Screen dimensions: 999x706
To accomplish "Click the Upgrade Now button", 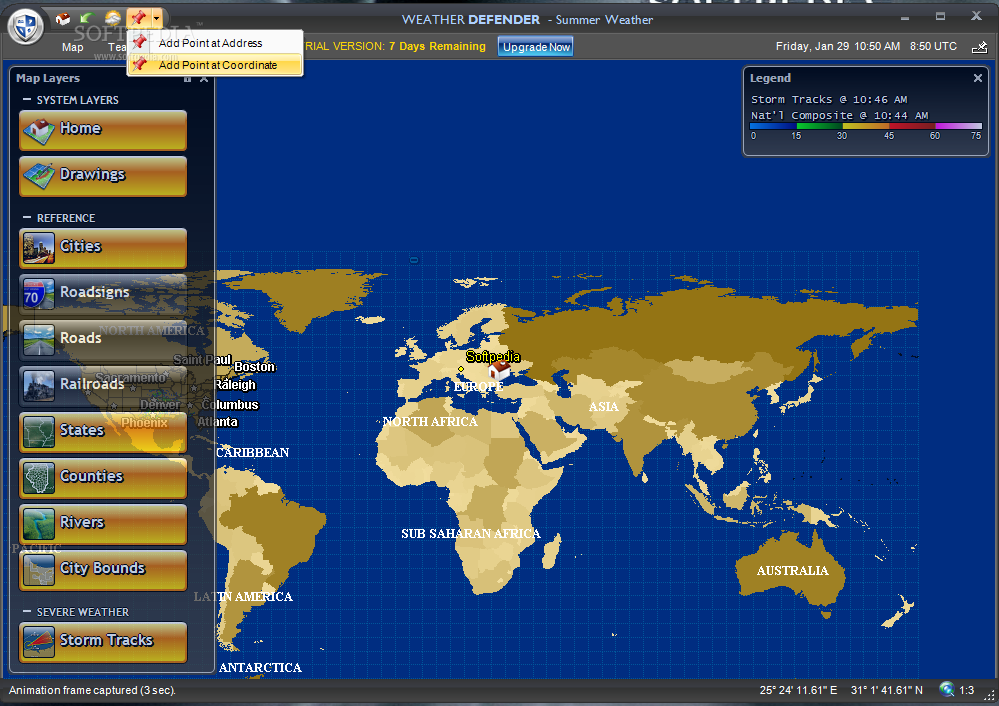I will coord(536,47).
